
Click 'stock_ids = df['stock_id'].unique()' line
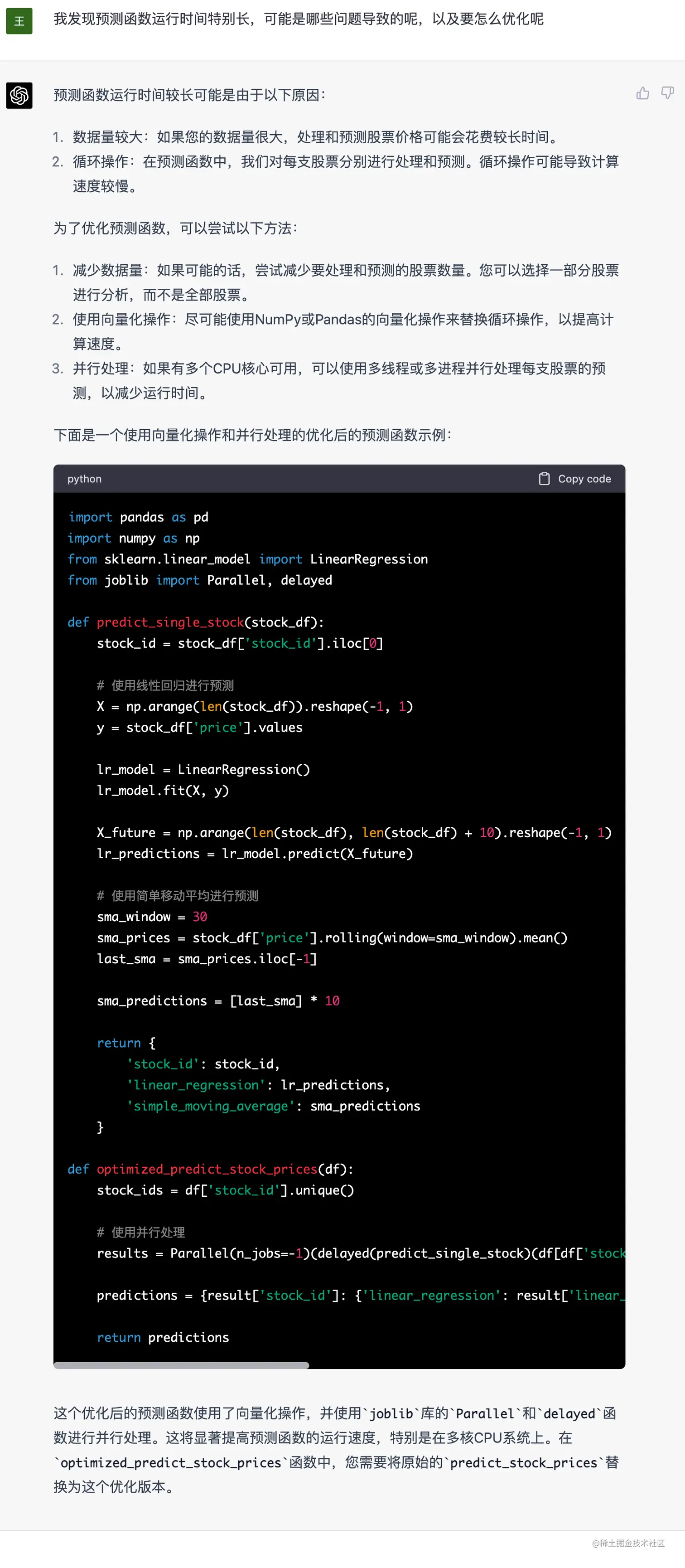pos(225,1190)
